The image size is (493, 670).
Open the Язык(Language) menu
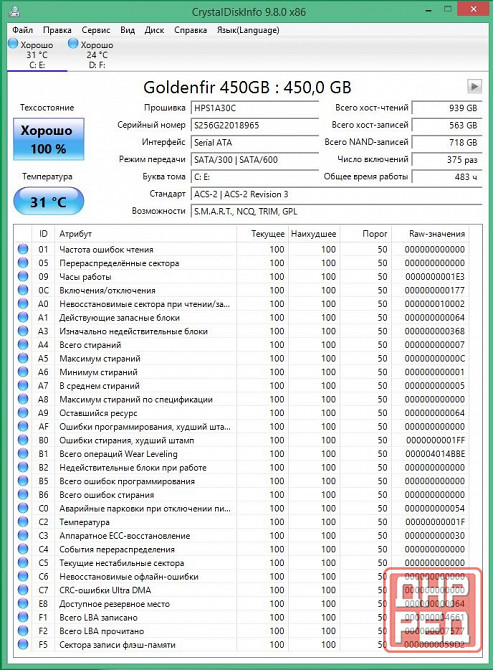(248, 30)
